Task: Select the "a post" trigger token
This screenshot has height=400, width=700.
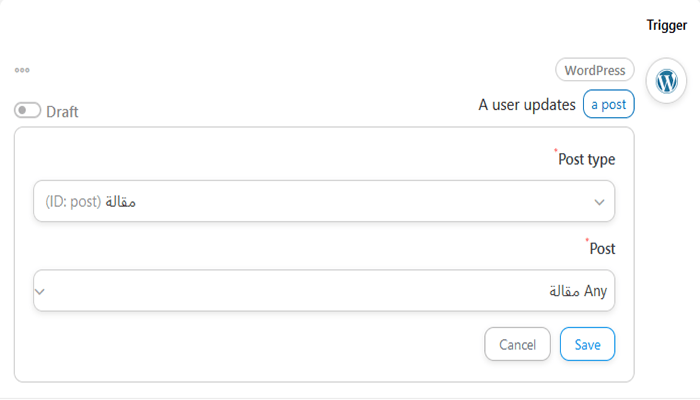Action: pyautogui.click(x=608, y=104)
